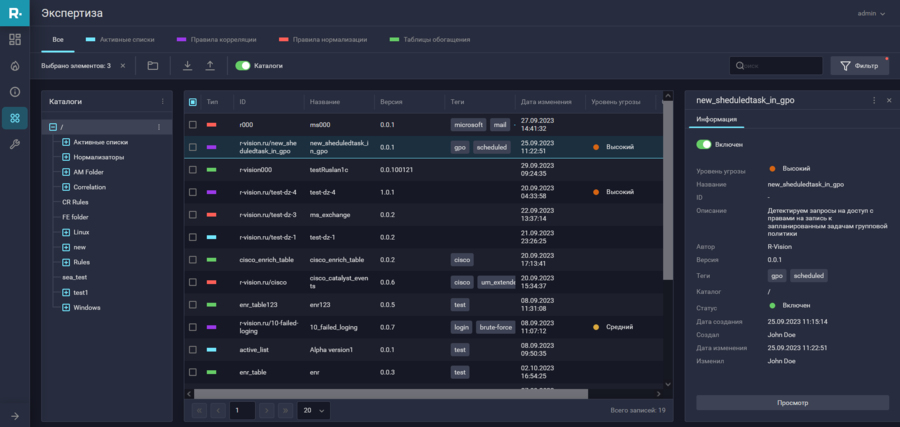
Task: Sort by Дата изменения column header
Action: click(x=546, y=102)
